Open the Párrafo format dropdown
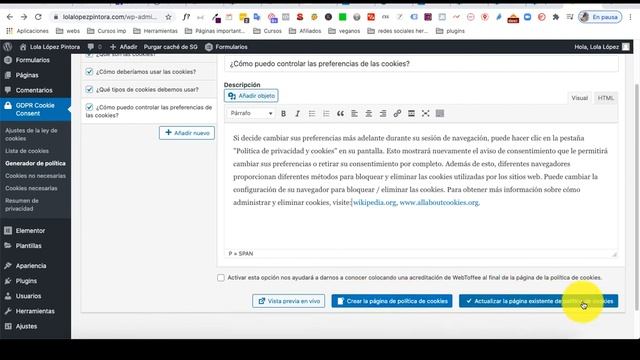 (251, 113)
